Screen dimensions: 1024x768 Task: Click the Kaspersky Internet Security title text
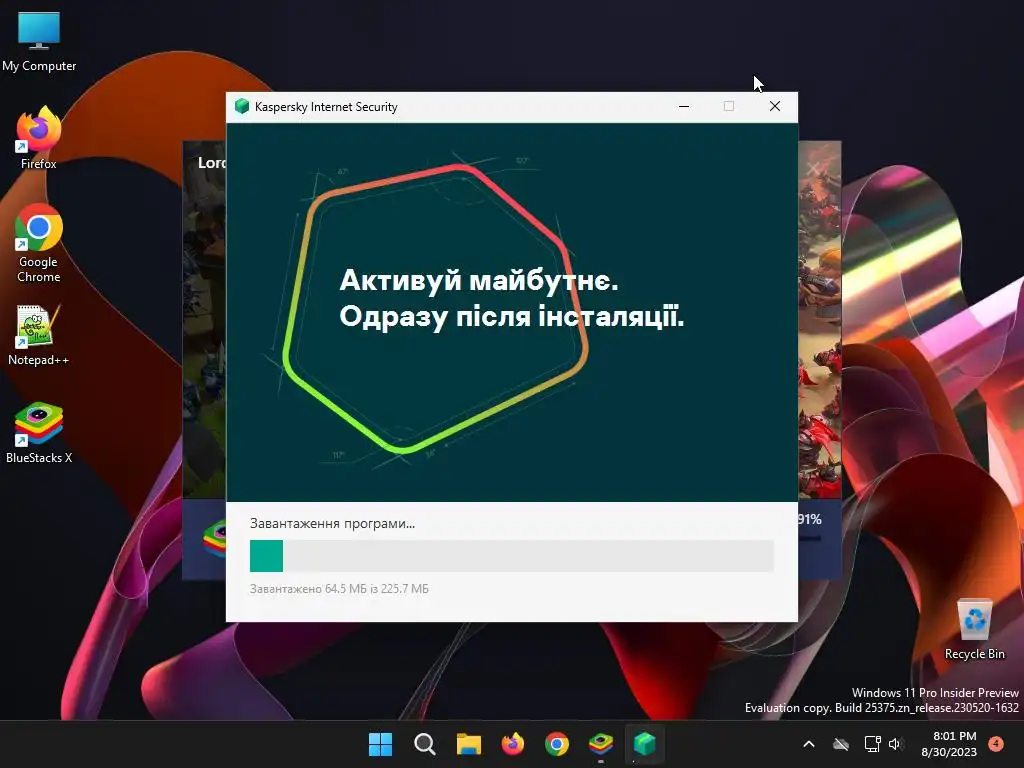coord(326,106)
